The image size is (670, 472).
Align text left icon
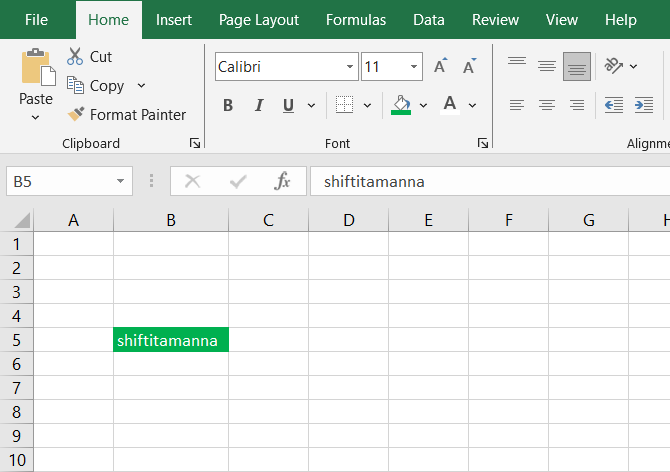click(517, 105)
